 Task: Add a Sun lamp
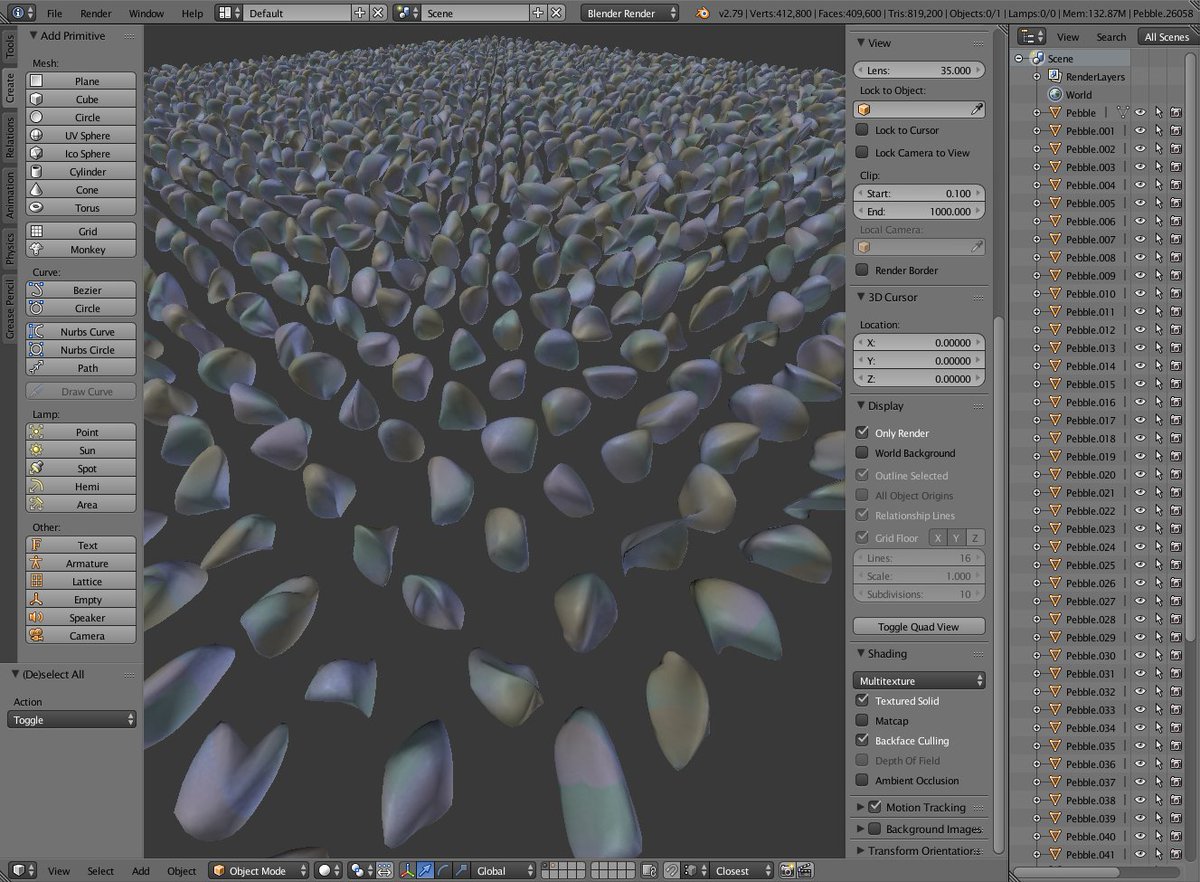click(81, 450)
